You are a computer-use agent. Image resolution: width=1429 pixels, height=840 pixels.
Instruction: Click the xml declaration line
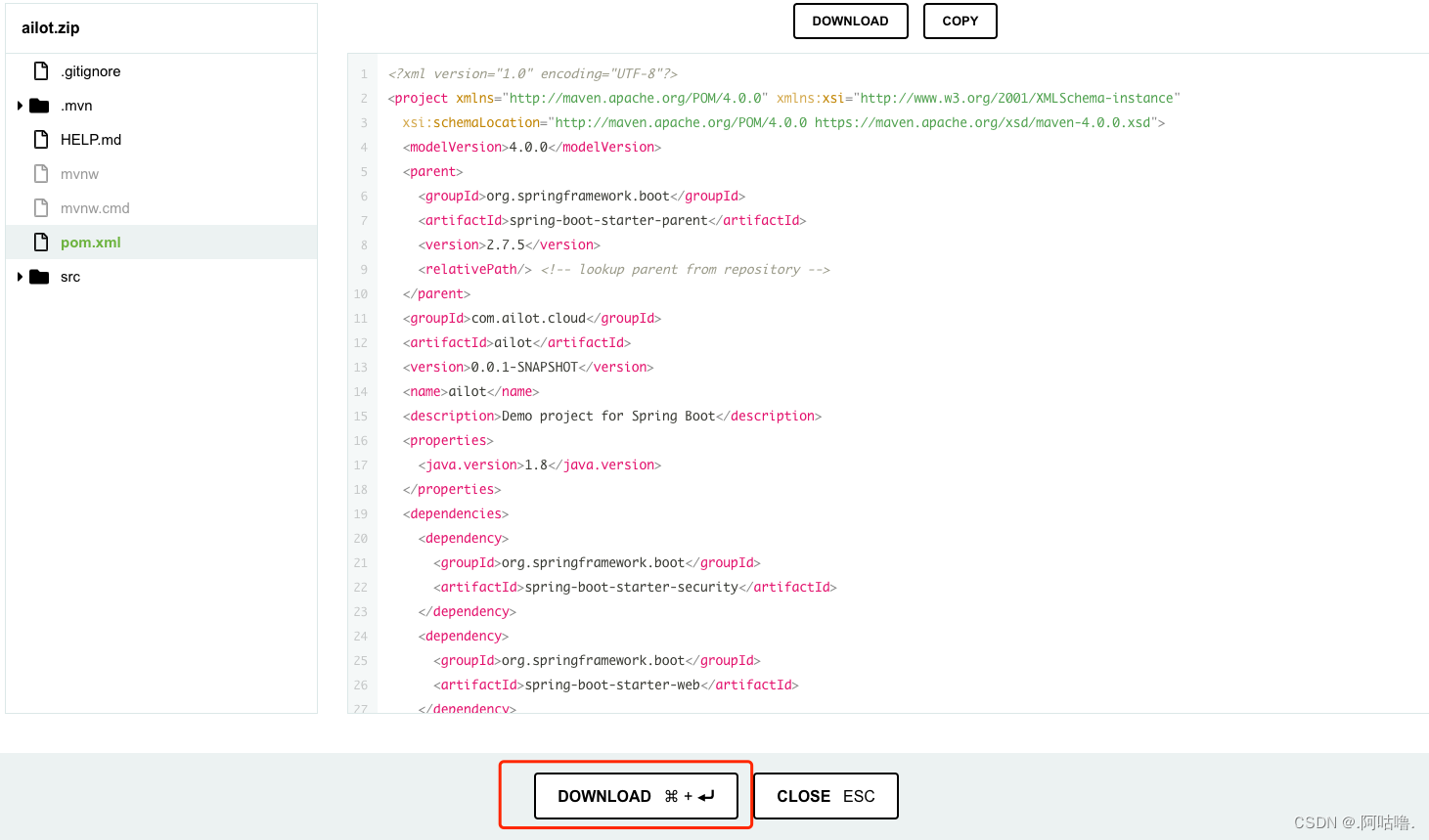tap(533, 73)
